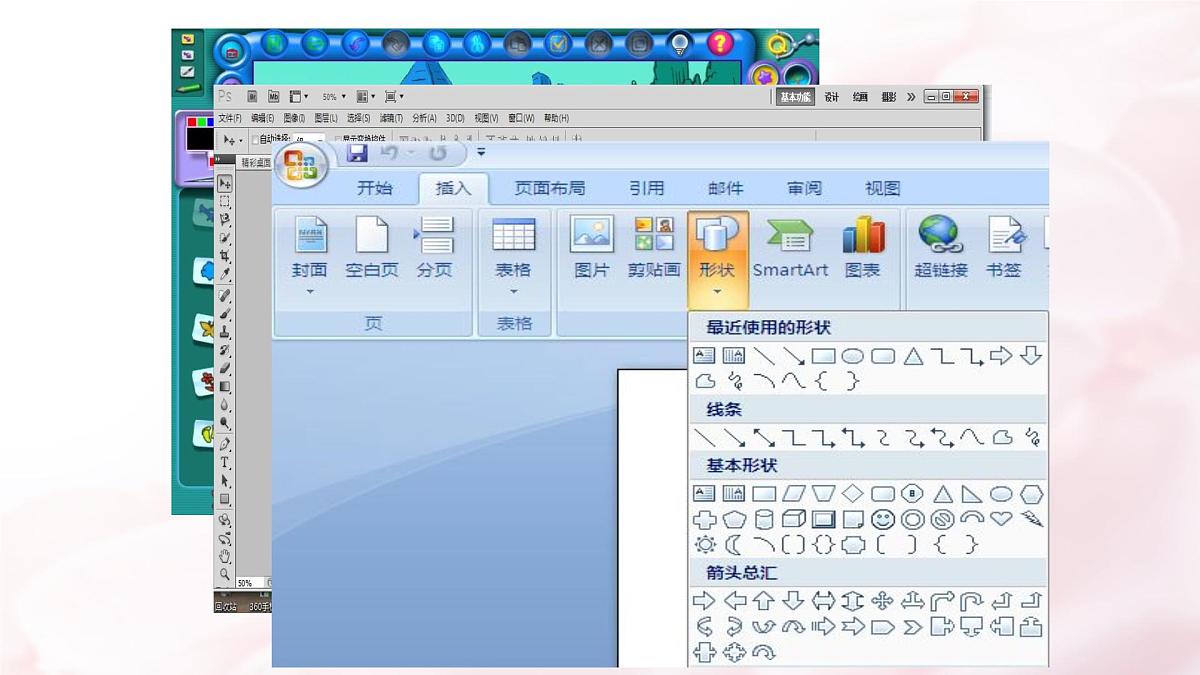Screen dimensions: 1200x675
Task: Pick the smiley face in Basic Shapes
Action: click(x=882, y=519)
